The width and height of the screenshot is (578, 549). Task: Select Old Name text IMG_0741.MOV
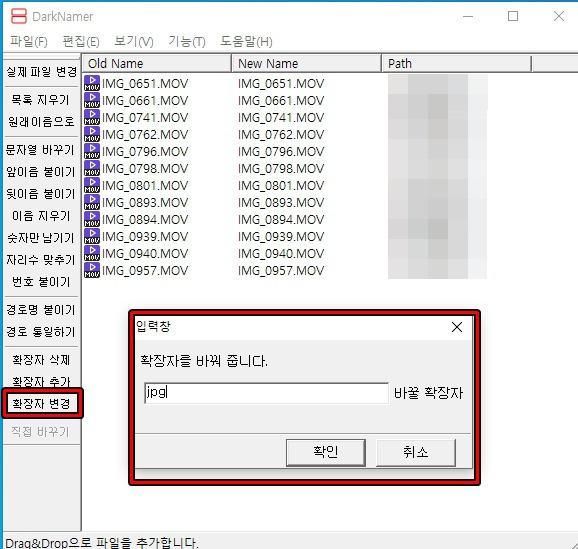tap(145, 118)
